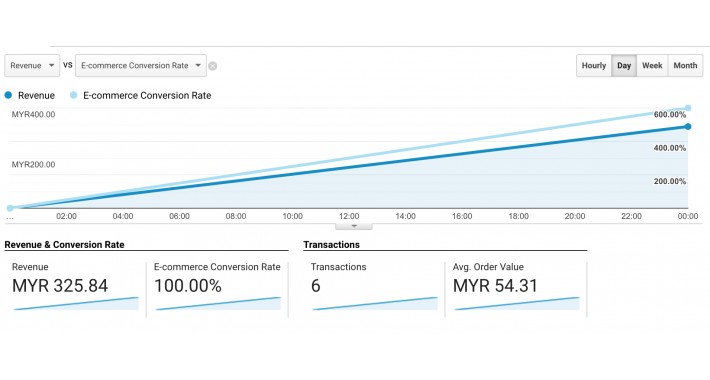Click the MYR400.00 axis label
Screen dimensions: 710x380
tap(34, 115)
